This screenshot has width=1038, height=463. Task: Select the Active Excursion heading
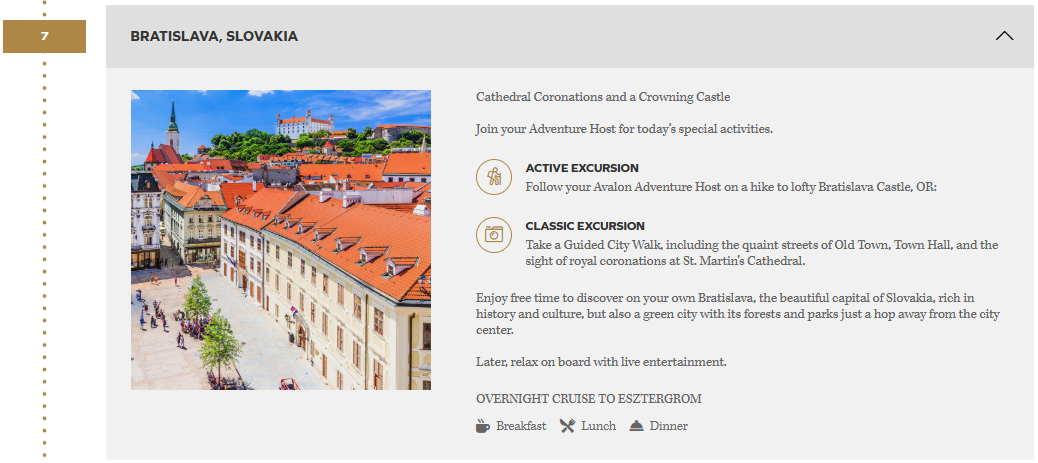tap(582, 168)
